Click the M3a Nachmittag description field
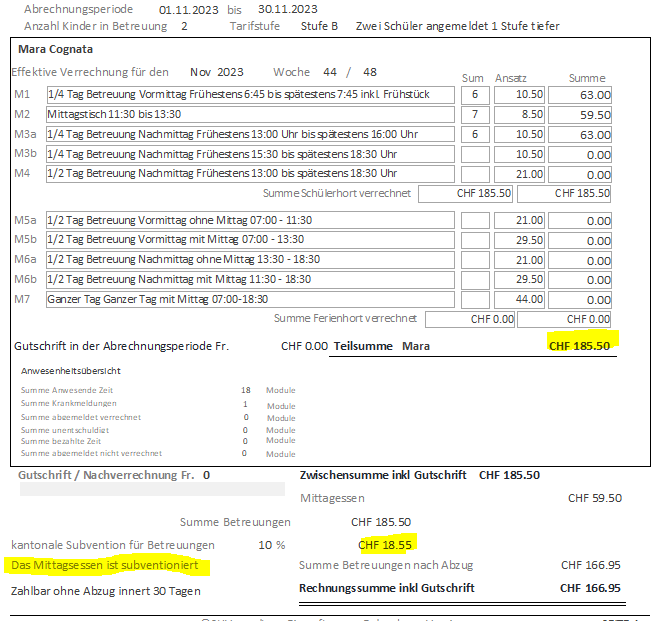The width and height of the screenshot is (654, 621). click(x=249, y=134)
